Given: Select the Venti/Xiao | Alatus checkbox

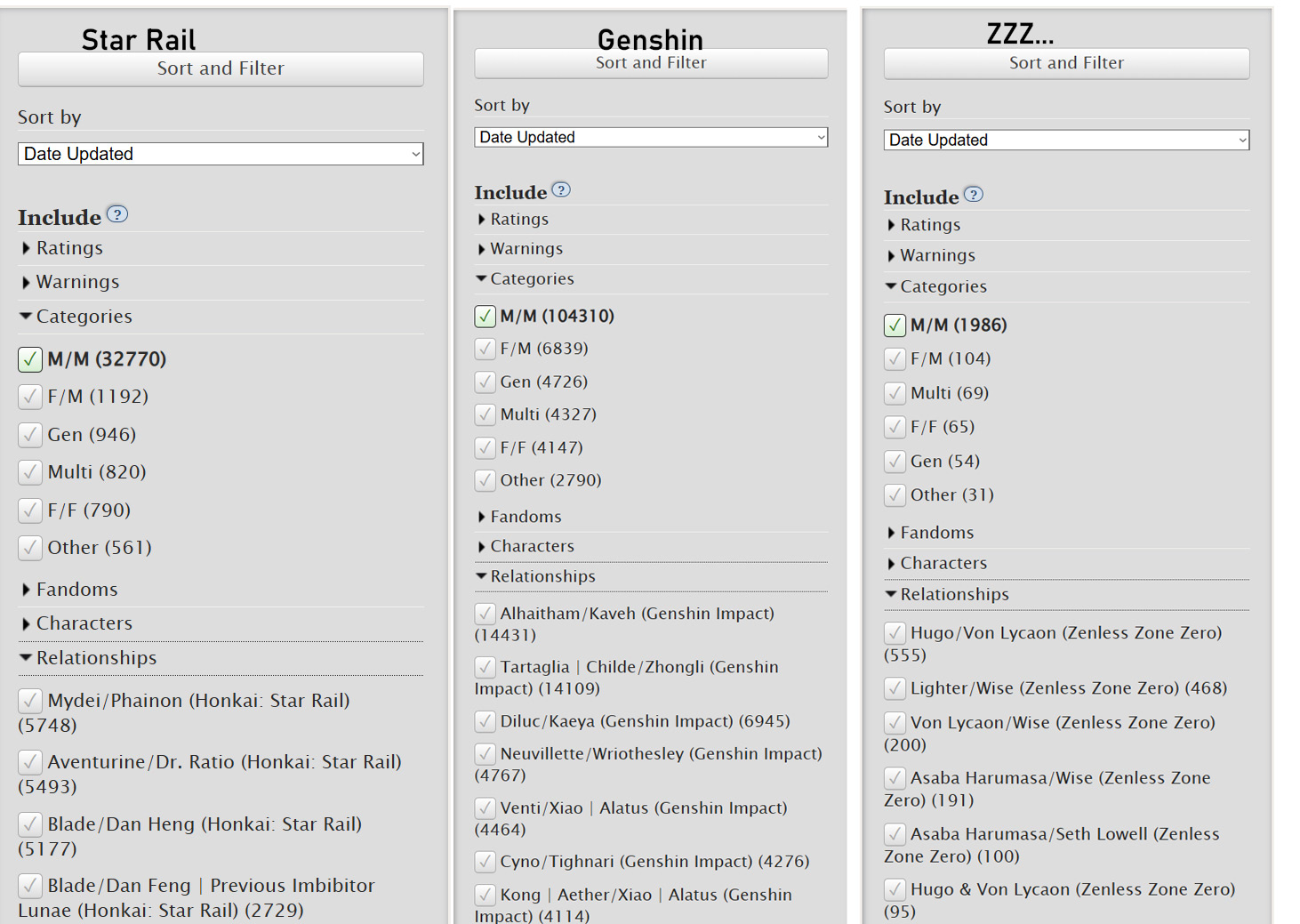Looking at the screenshot, I should [485, 808].
